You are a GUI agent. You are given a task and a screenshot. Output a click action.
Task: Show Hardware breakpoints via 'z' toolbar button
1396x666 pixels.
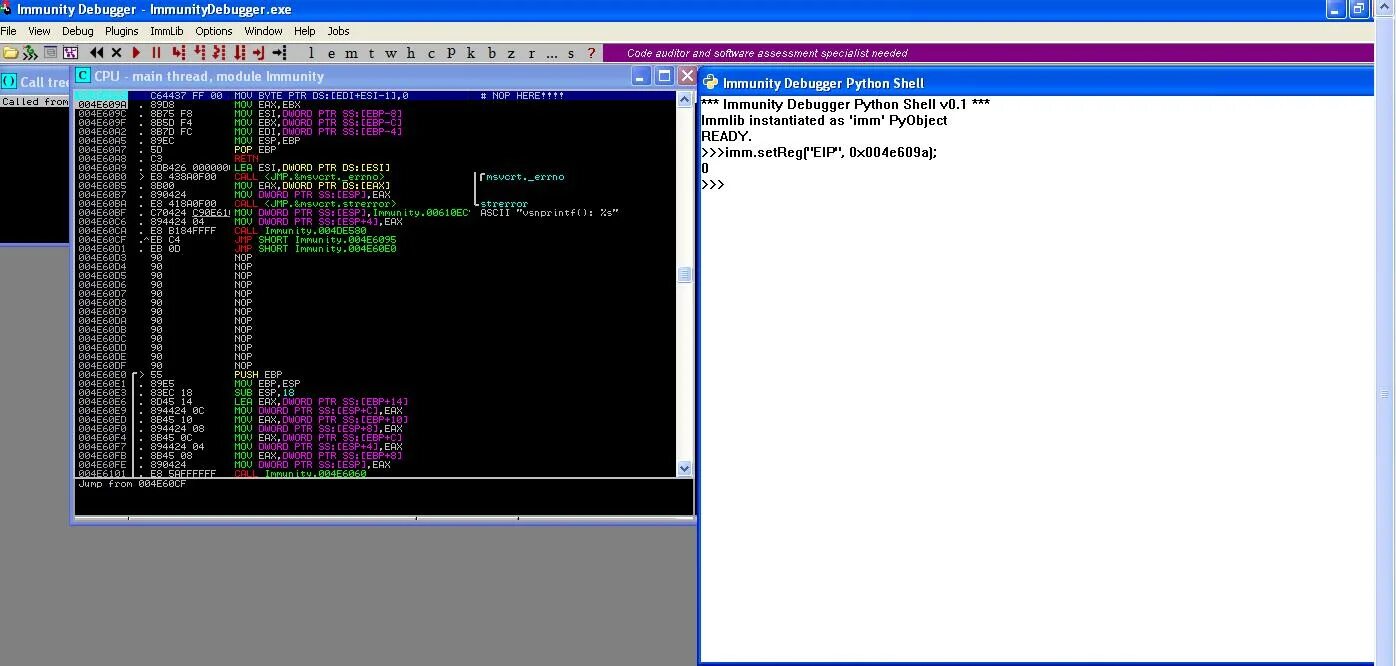point(511,53)
